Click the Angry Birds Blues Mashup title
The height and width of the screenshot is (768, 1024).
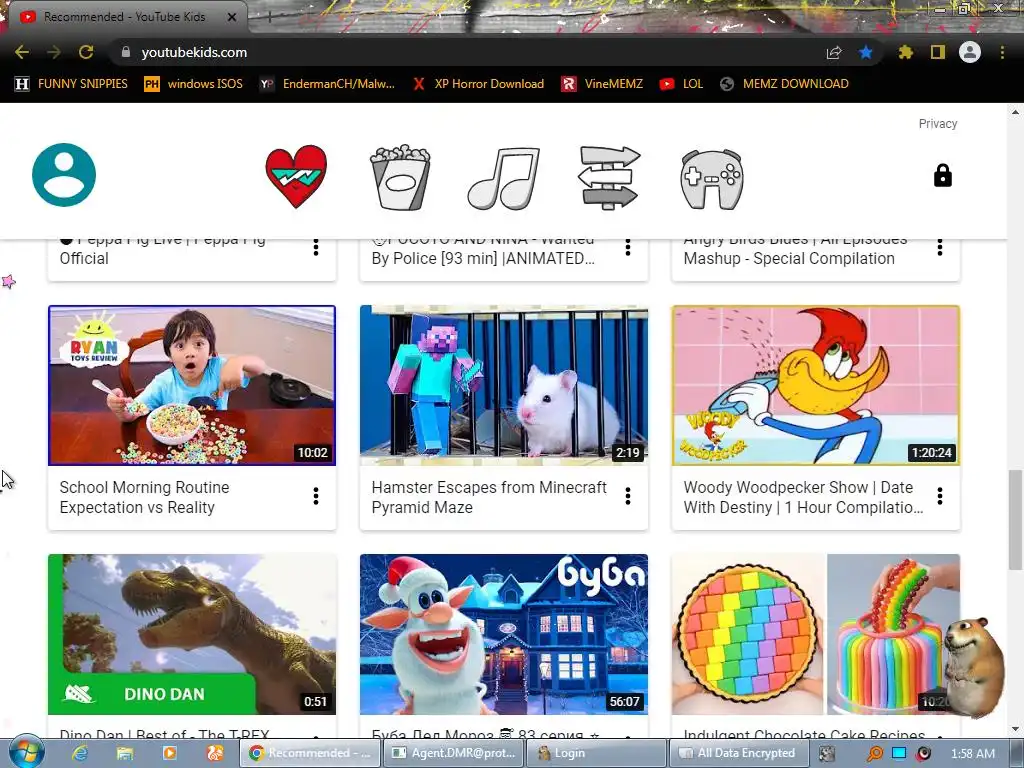[x=795, y=250]
